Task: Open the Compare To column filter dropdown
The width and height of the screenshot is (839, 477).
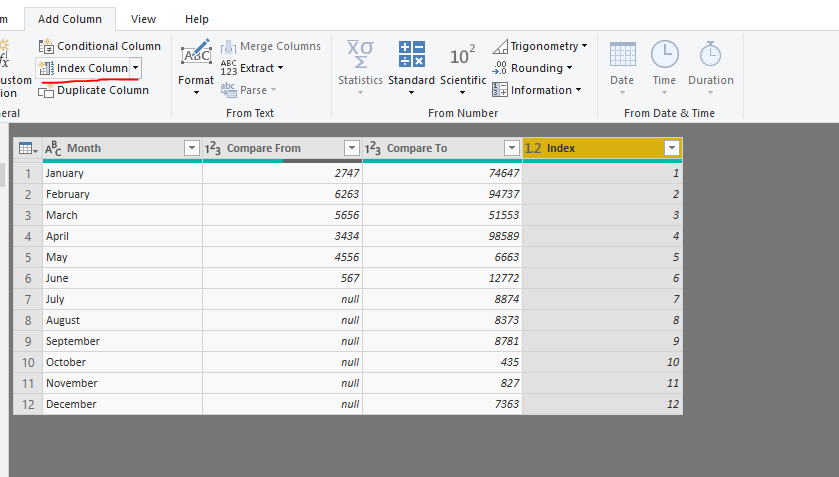Action: click(512, 148)
